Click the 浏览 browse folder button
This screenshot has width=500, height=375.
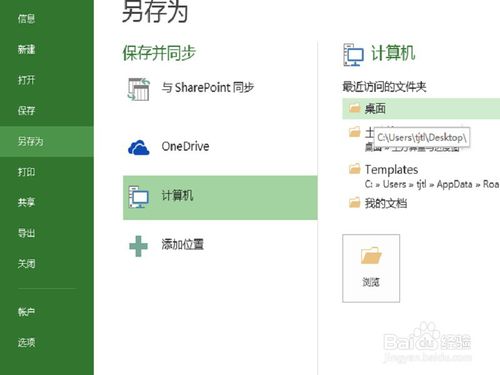click(x=371, y=268)
